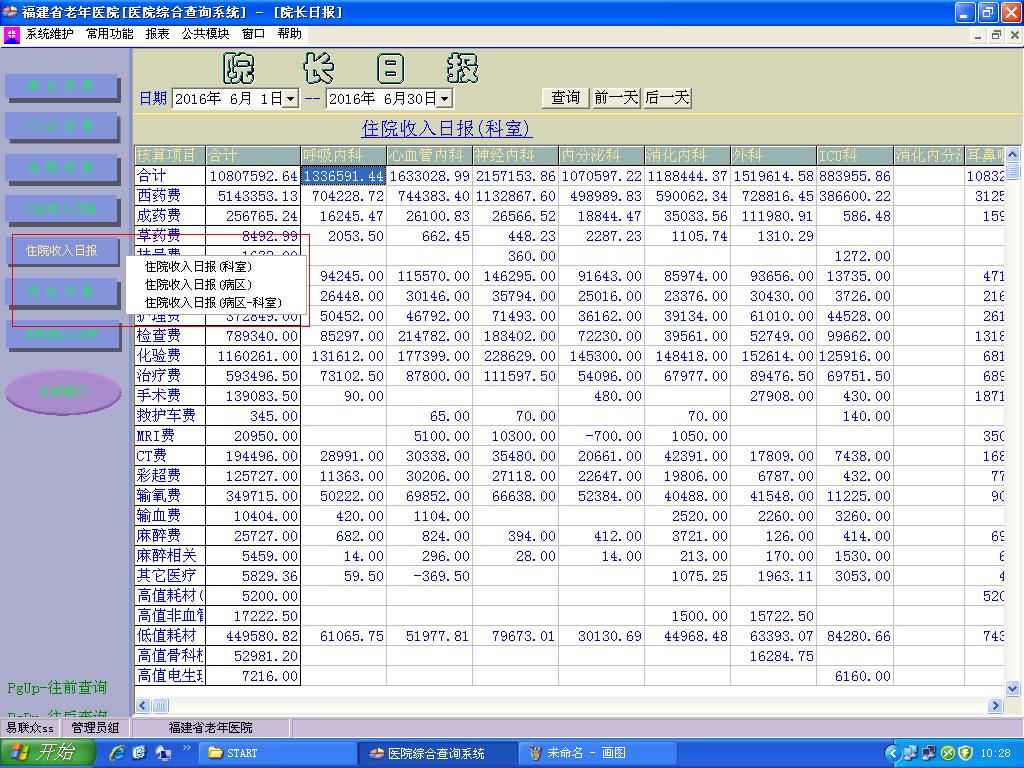Open the 常用功能 menu
1024x768 pixels.
tap(110, 34)
